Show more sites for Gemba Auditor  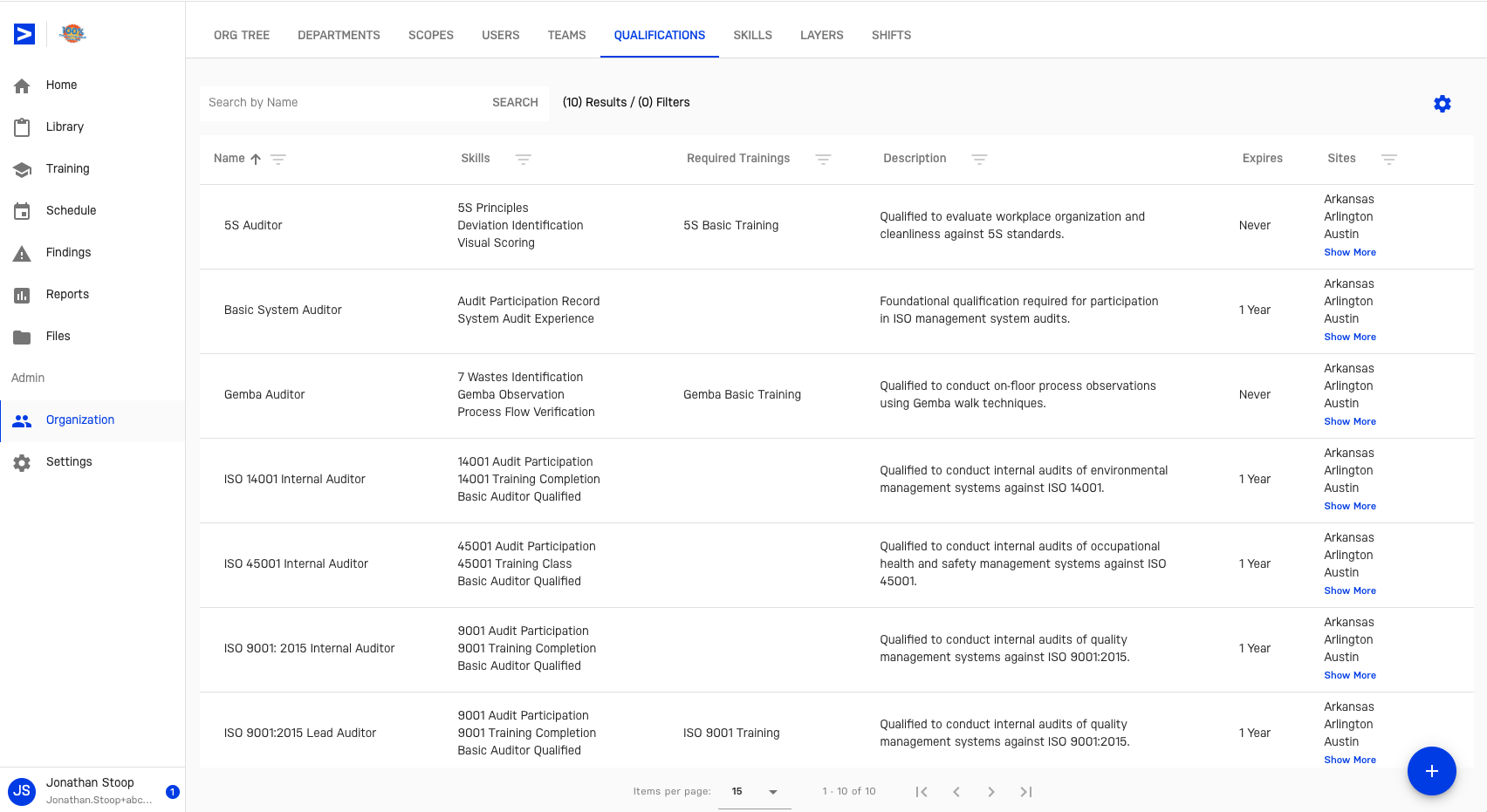(x=1350, y=422)
